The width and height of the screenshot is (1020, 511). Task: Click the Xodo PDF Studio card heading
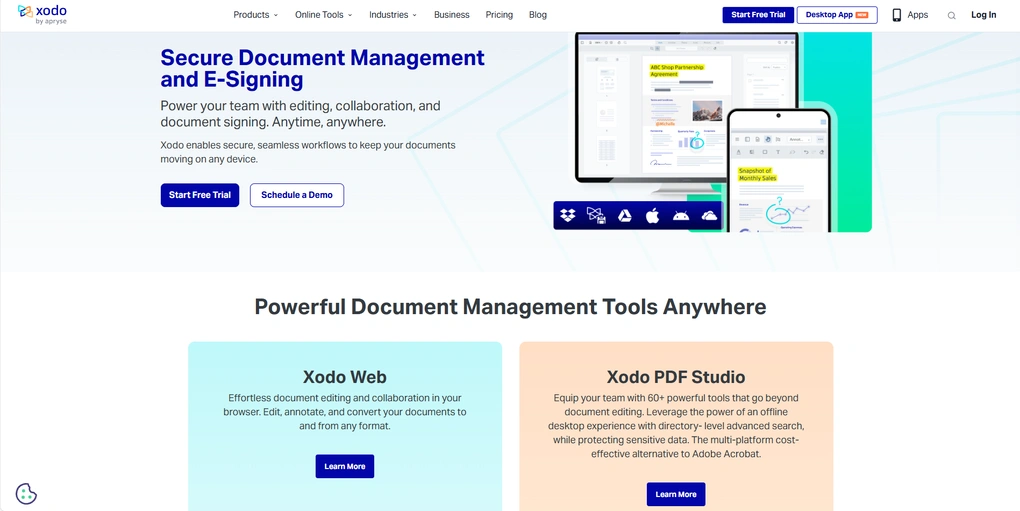click(x=676, y=377)
